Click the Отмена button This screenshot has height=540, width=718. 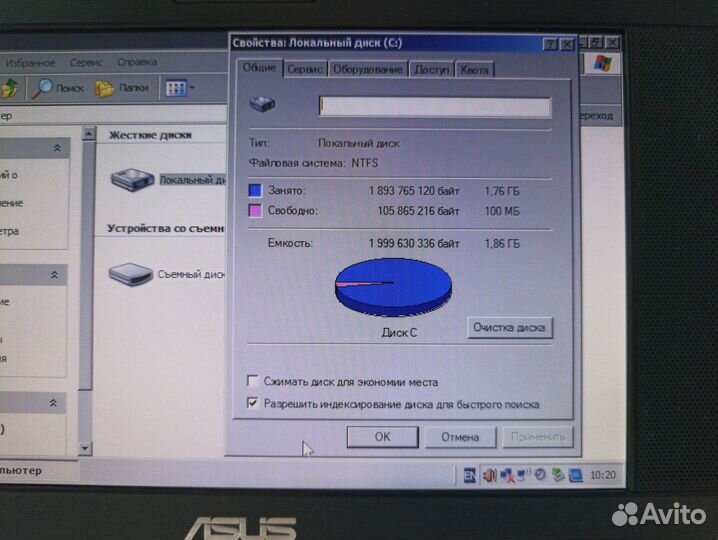coord(460,437)
